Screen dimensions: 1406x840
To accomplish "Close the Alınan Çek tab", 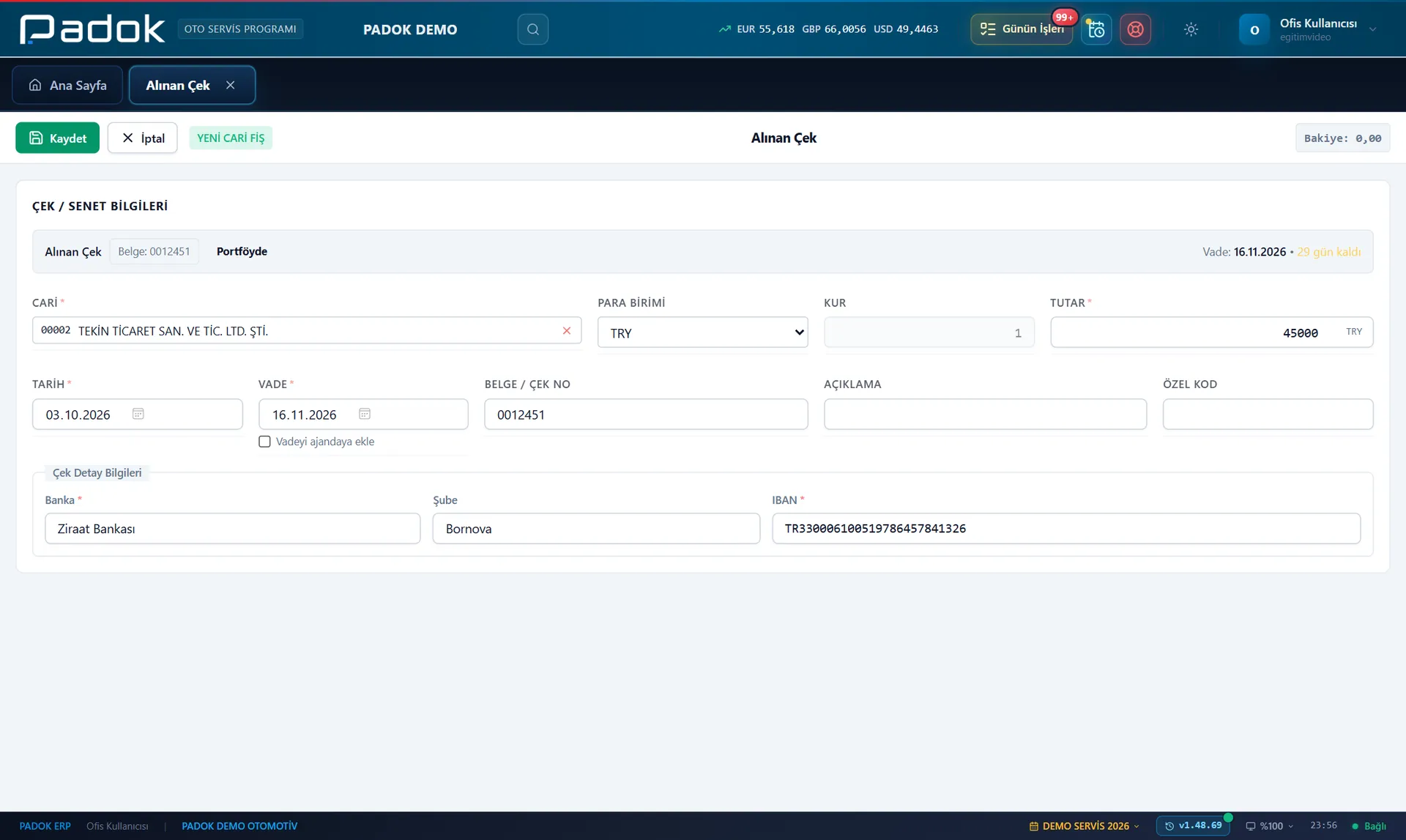I will [x=231, y=85].
